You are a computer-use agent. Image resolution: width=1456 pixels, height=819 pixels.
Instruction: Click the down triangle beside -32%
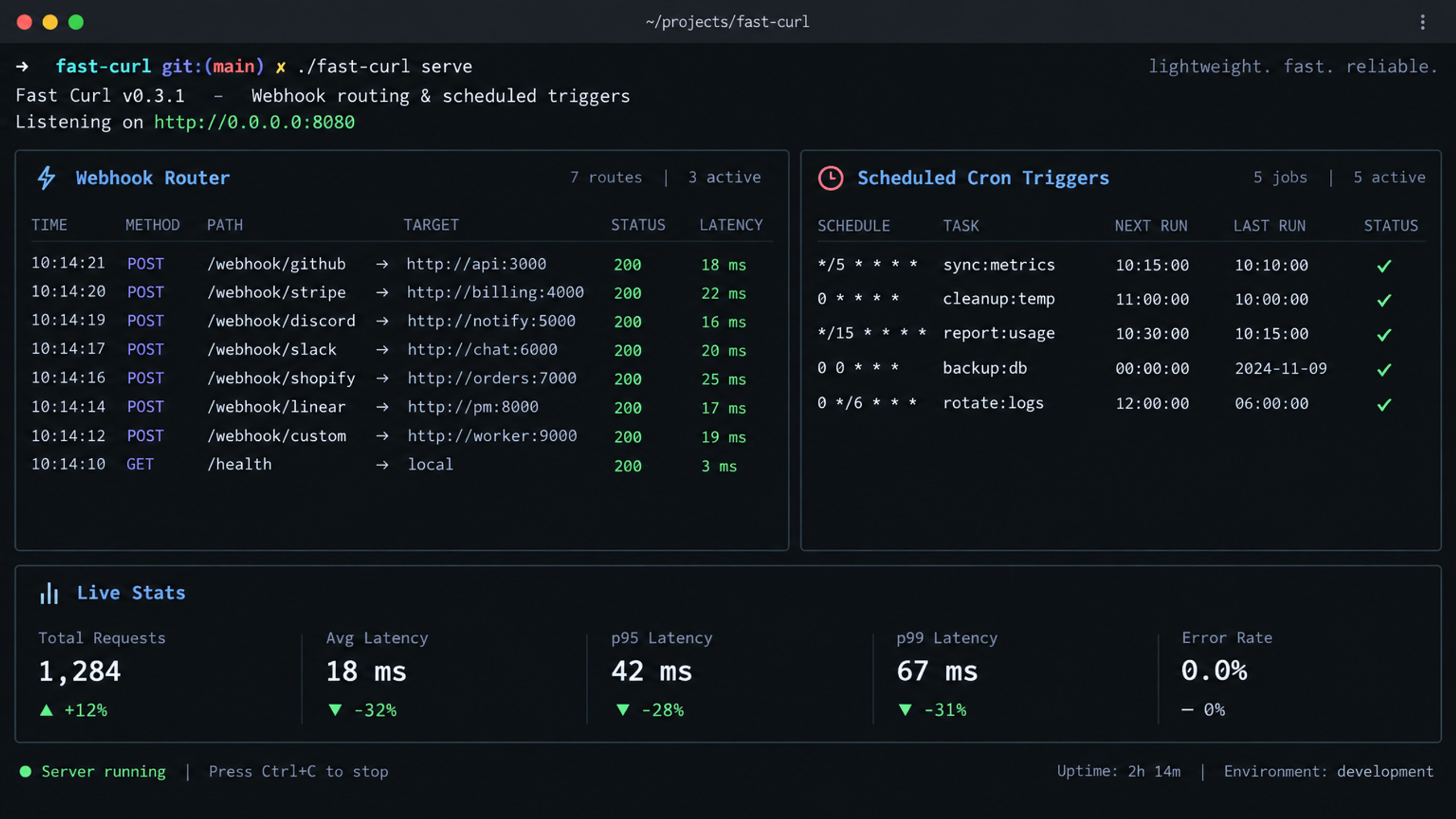coord(336,710)
